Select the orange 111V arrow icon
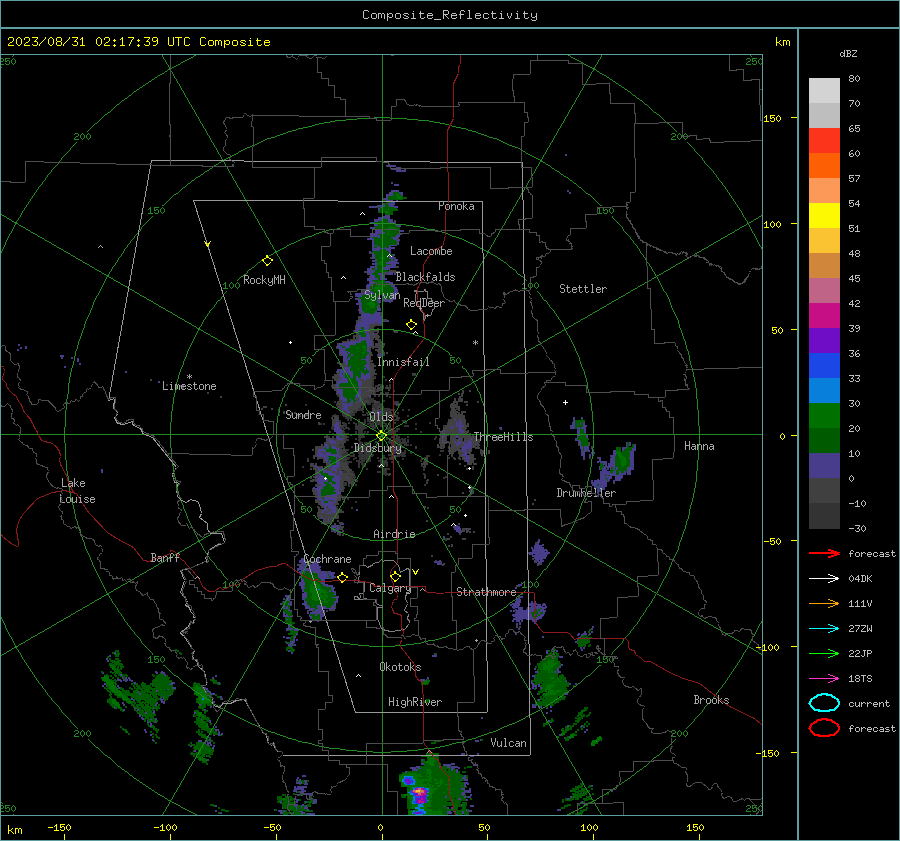This screenshot has height=841, width=900. click(x=824, y=603)
